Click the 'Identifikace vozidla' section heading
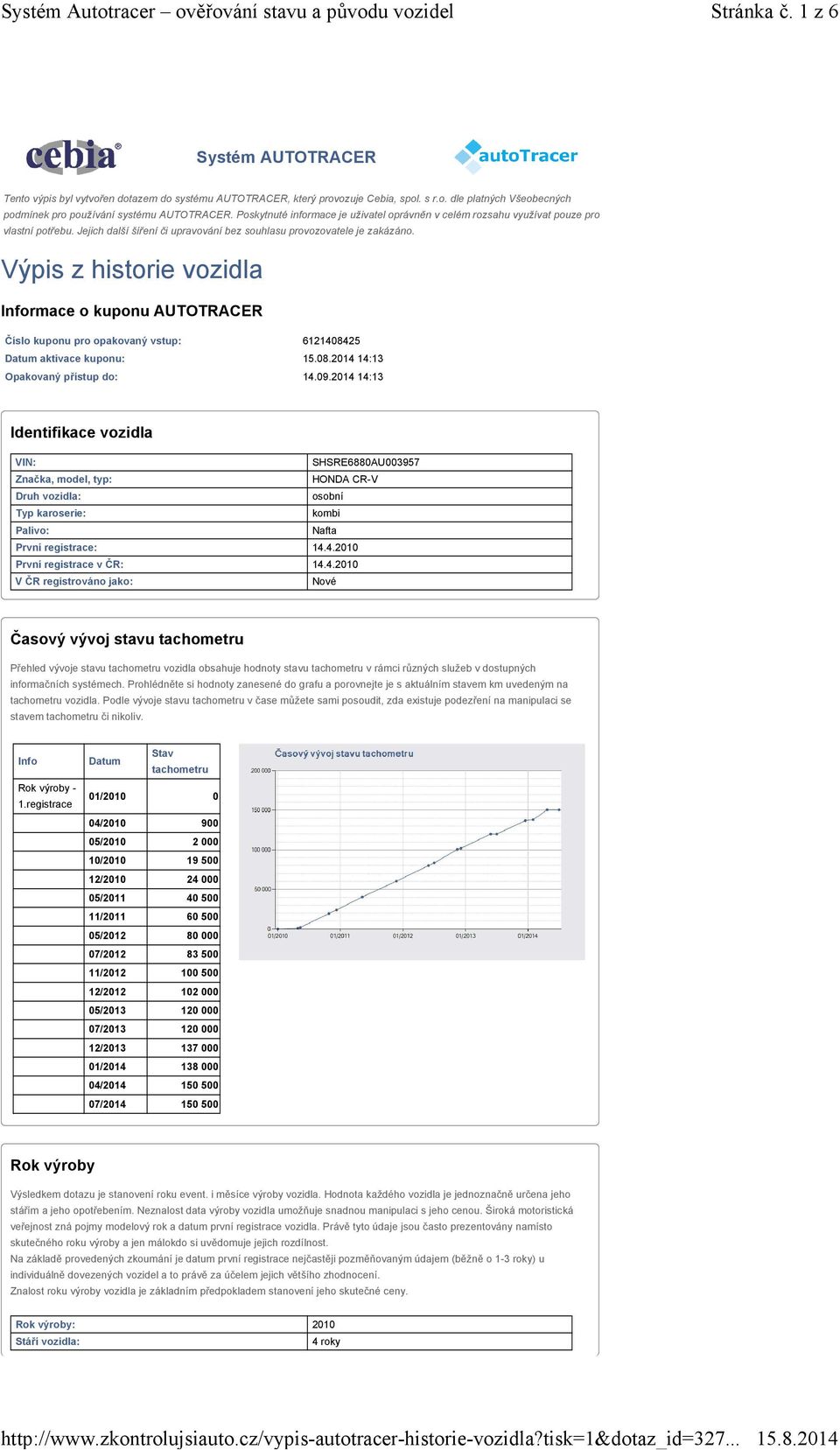 81,432
